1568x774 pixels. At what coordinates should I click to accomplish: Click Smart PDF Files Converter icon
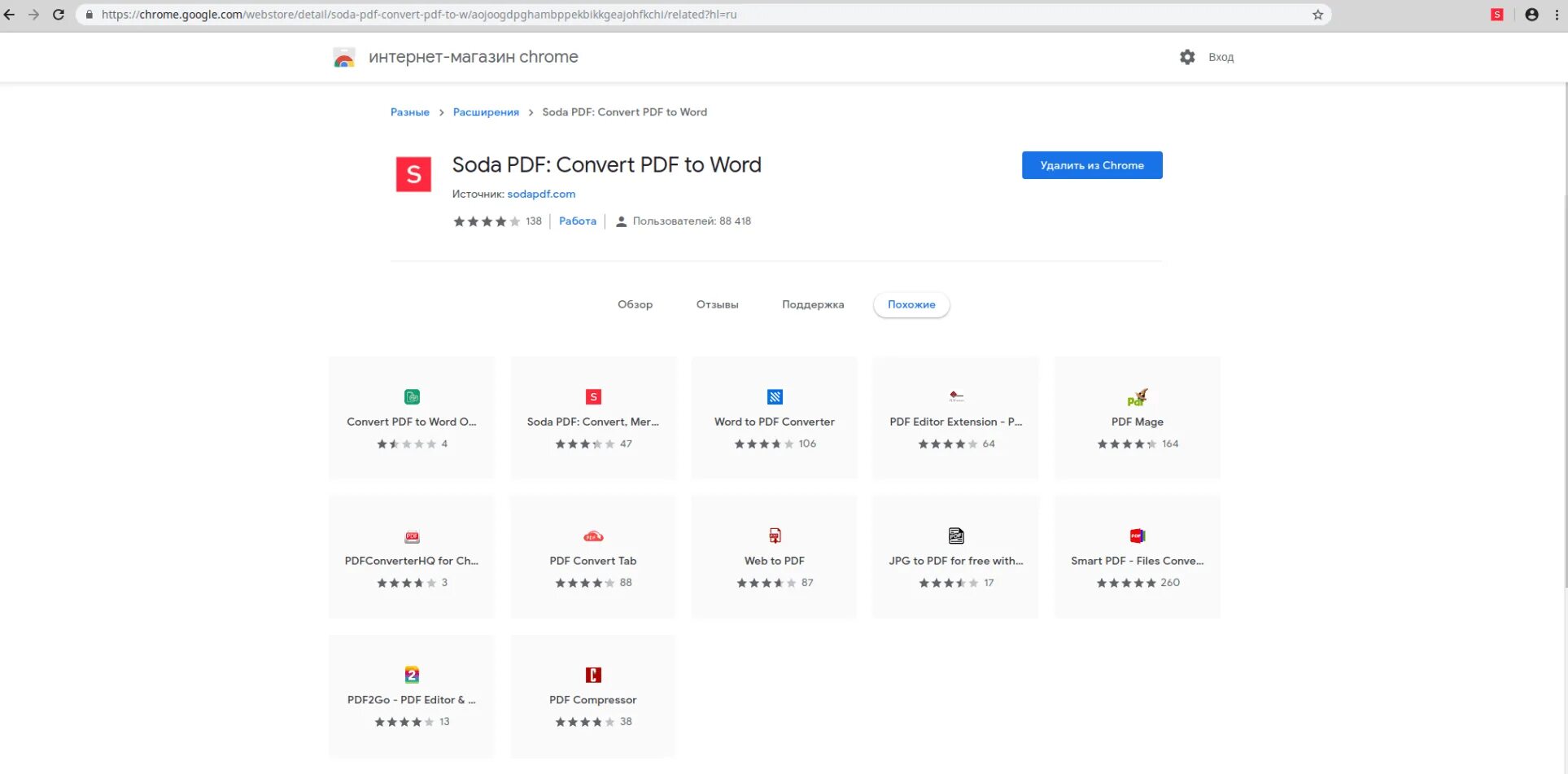[1138, 536]
